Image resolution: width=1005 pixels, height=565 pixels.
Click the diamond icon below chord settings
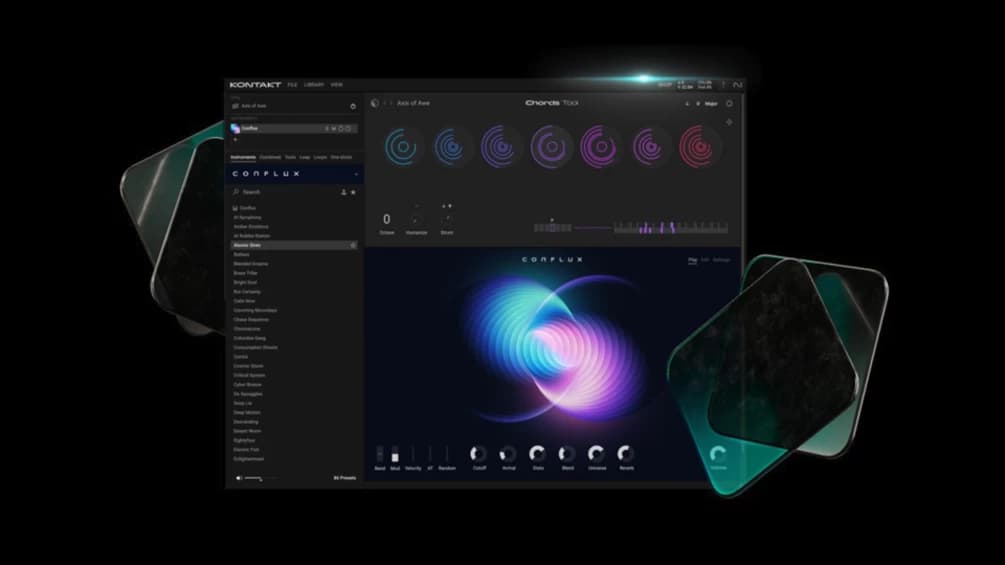click(729, 122)
